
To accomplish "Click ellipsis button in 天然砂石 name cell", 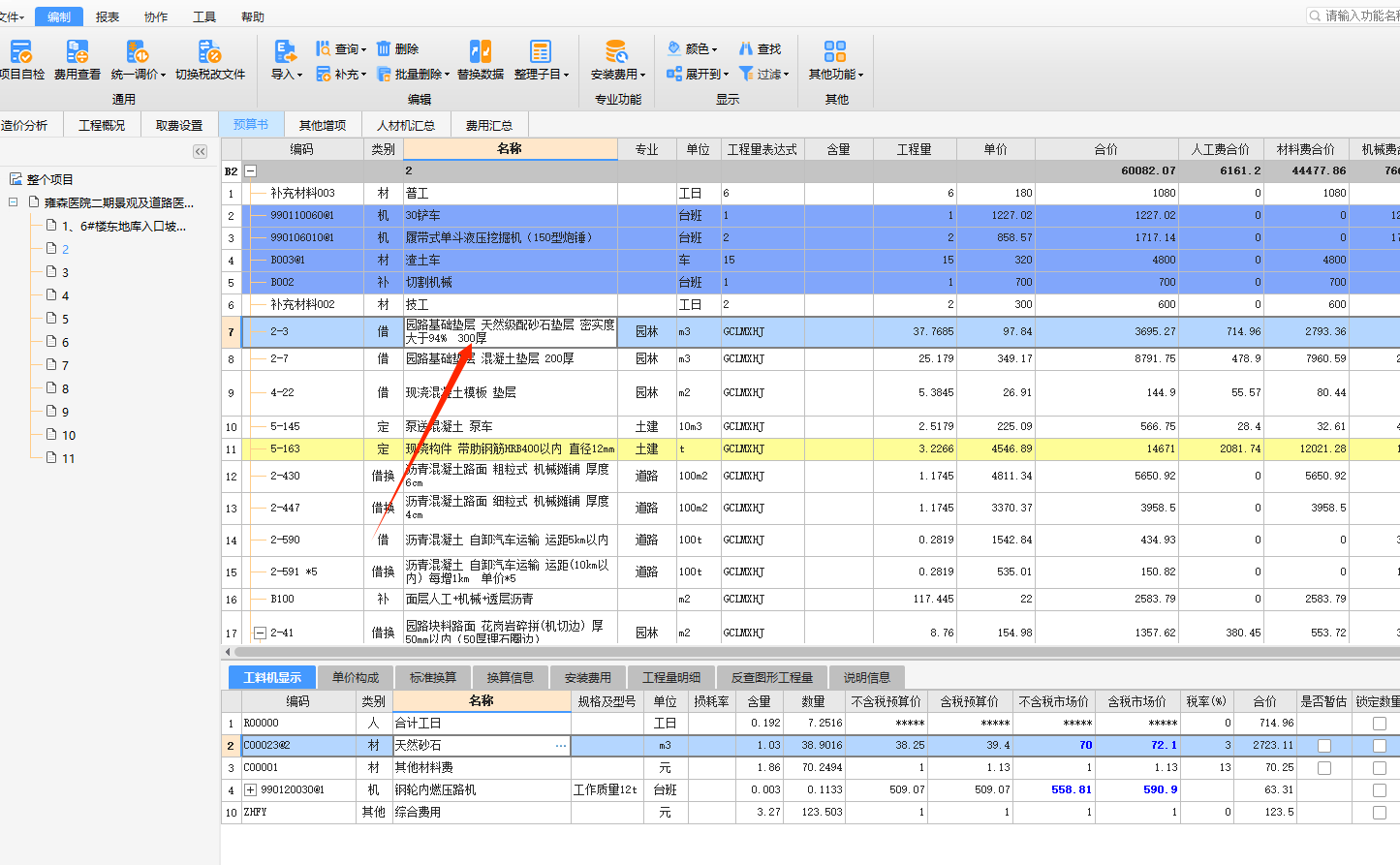I will click(x=561, y=746).
